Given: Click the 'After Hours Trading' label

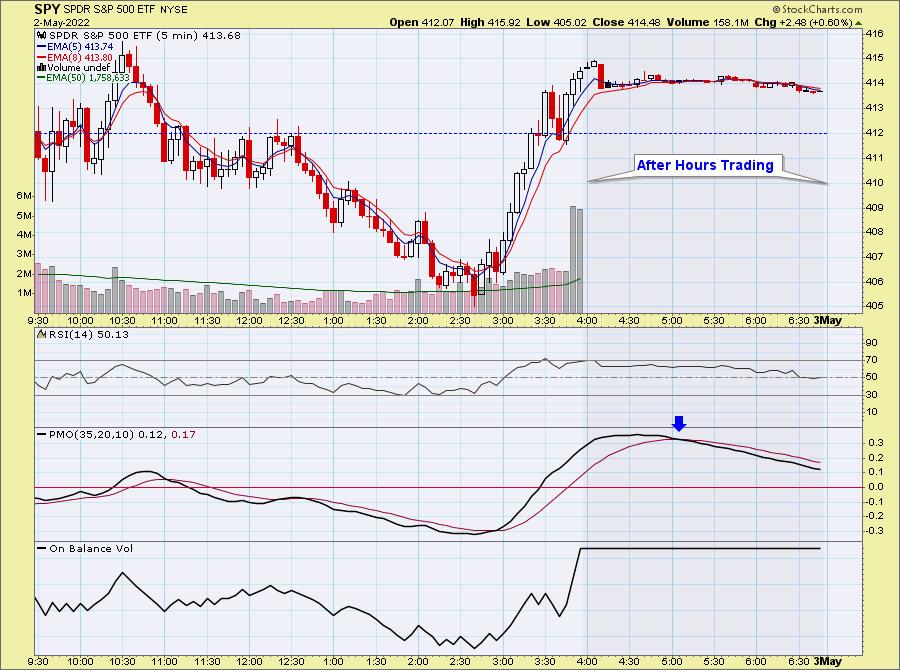Looking at the screenshot, I should [x=705, y=165].
